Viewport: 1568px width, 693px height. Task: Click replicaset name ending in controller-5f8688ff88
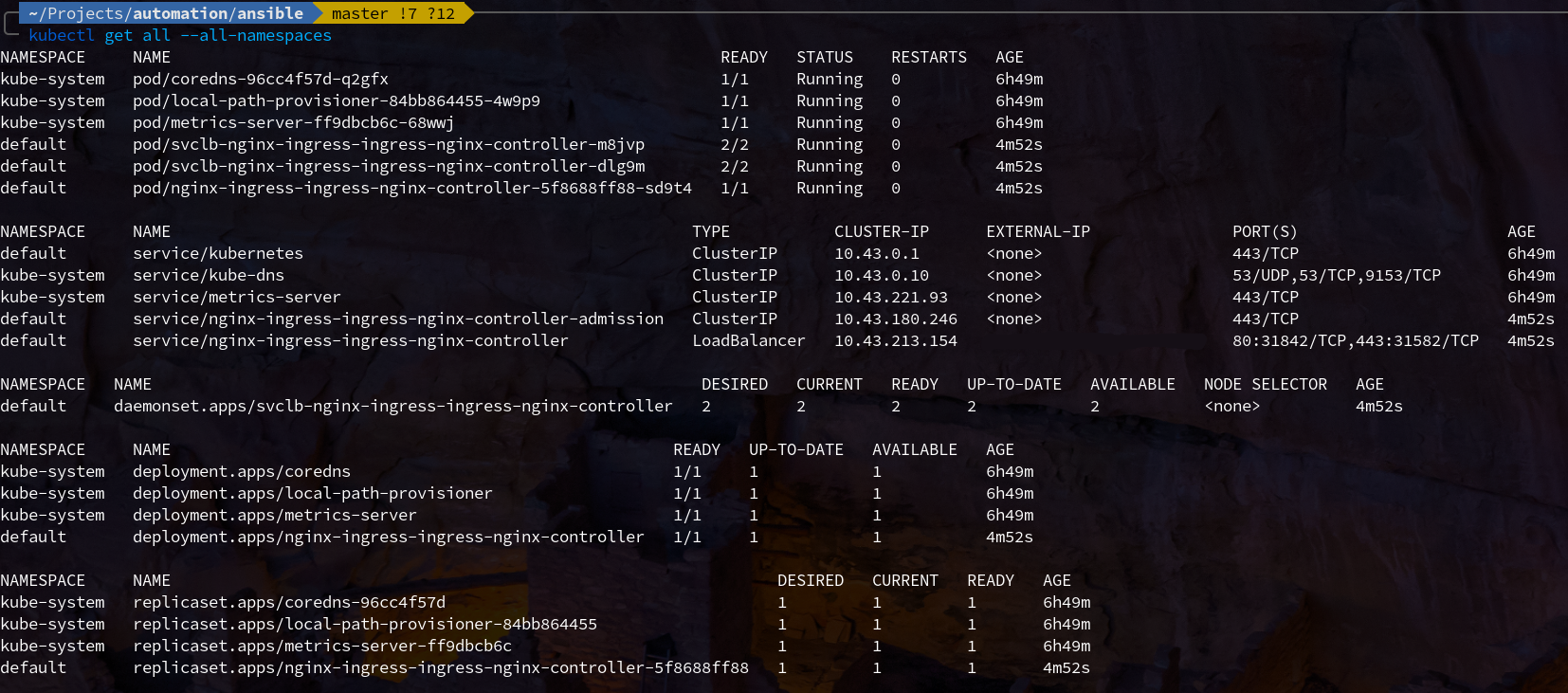[441, 667]
